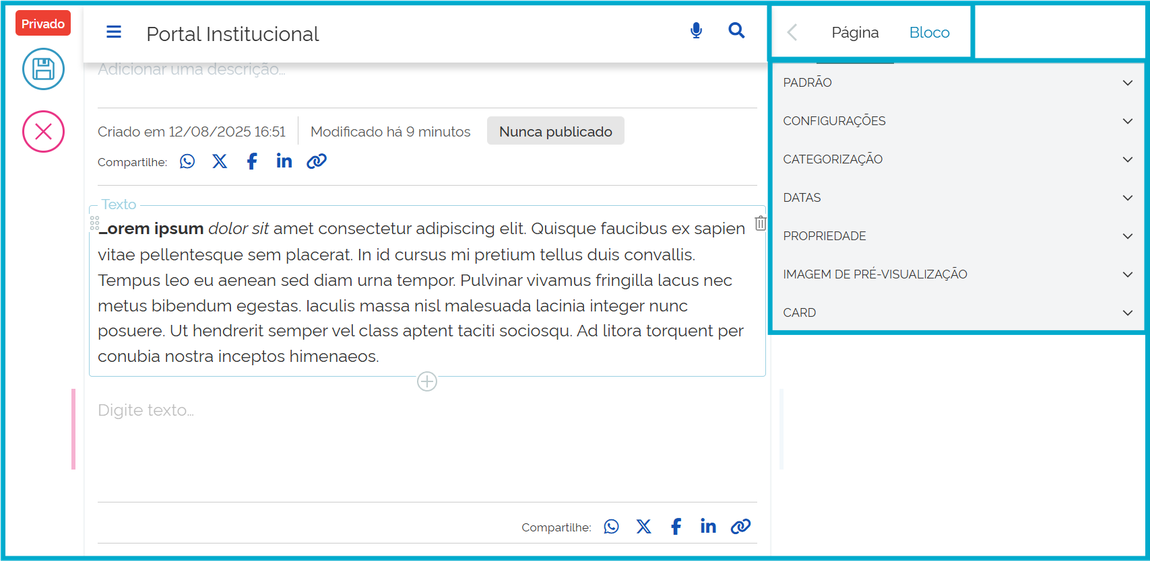
Task: Expand the PROPRIEDADE section
Action: [958, 236]
